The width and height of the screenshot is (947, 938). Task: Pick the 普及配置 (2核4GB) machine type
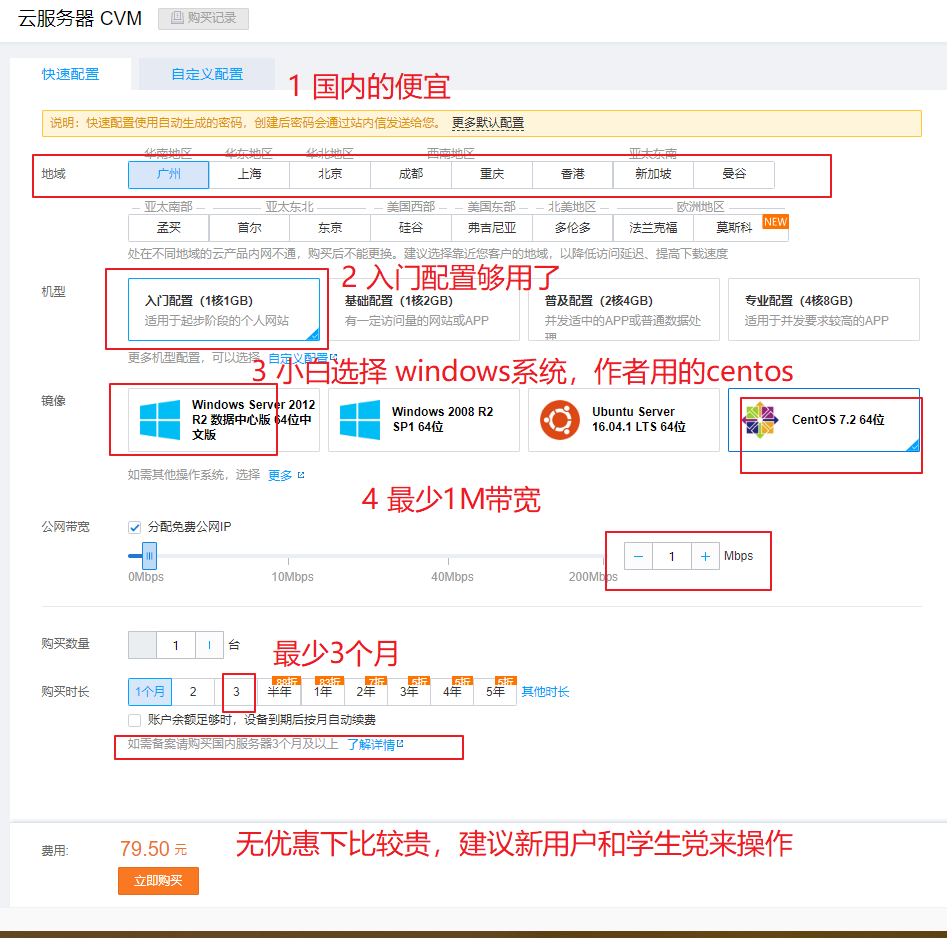click(x=624, y=310)
